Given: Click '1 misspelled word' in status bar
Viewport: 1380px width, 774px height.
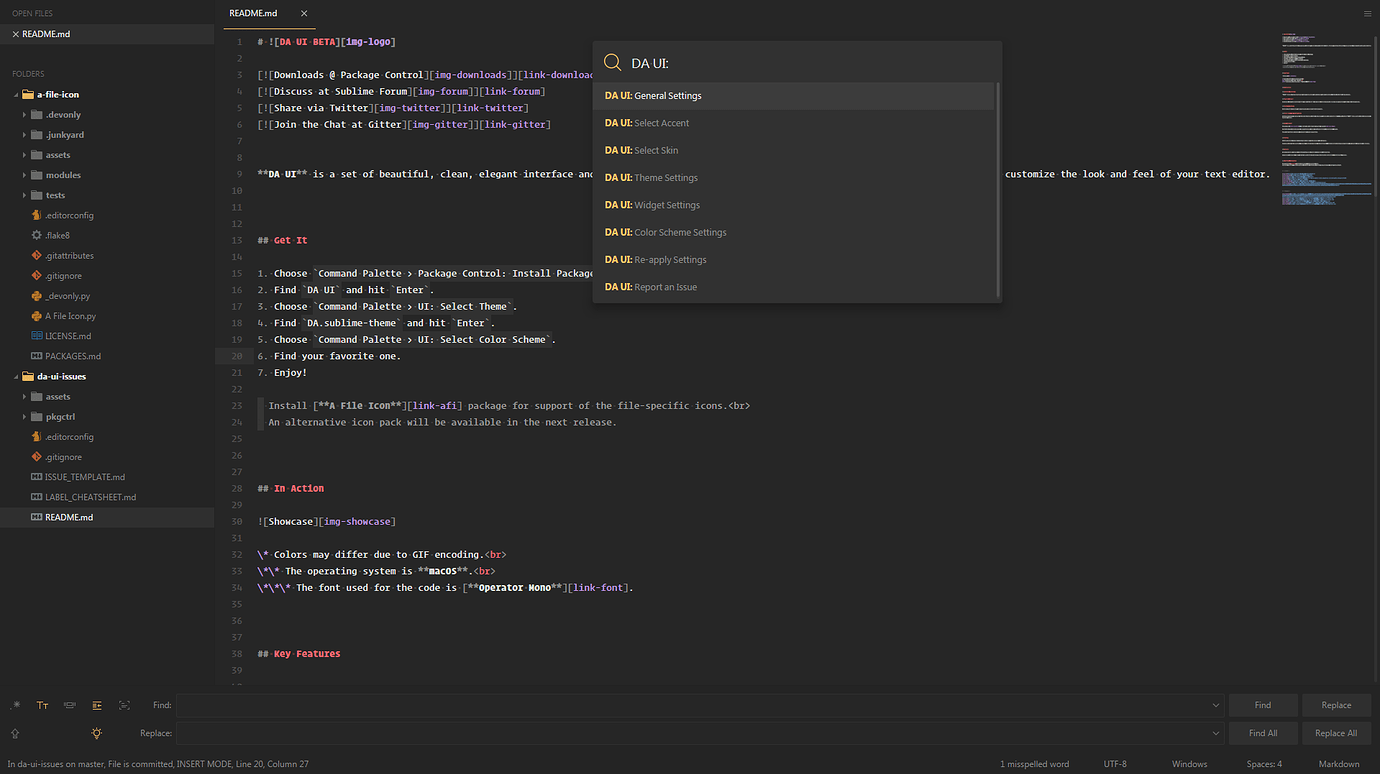Looking at the screenshot, I should [x=1034, y=764].
